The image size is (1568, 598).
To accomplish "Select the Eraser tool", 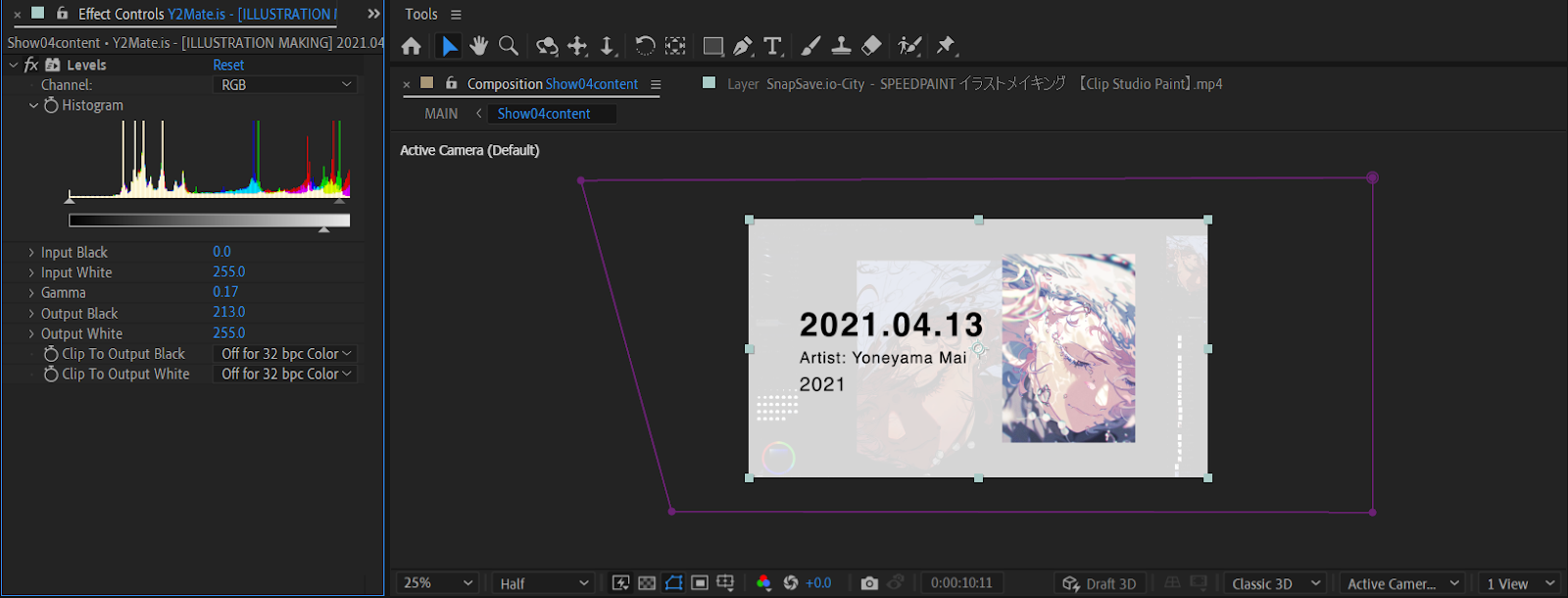I will click(x=871, y=46).
